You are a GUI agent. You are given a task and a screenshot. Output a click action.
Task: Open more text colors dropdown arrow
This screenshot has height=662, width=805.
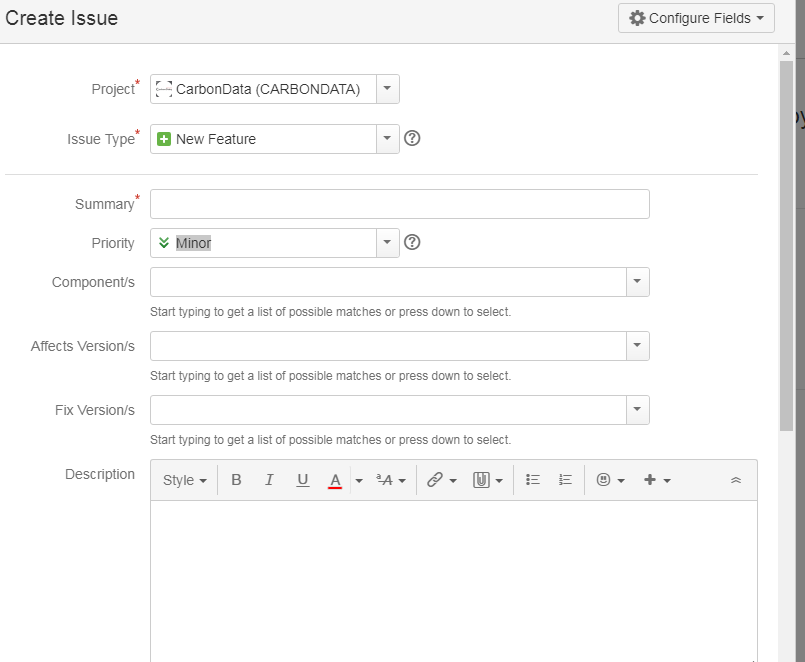click(x=359, y=481)
